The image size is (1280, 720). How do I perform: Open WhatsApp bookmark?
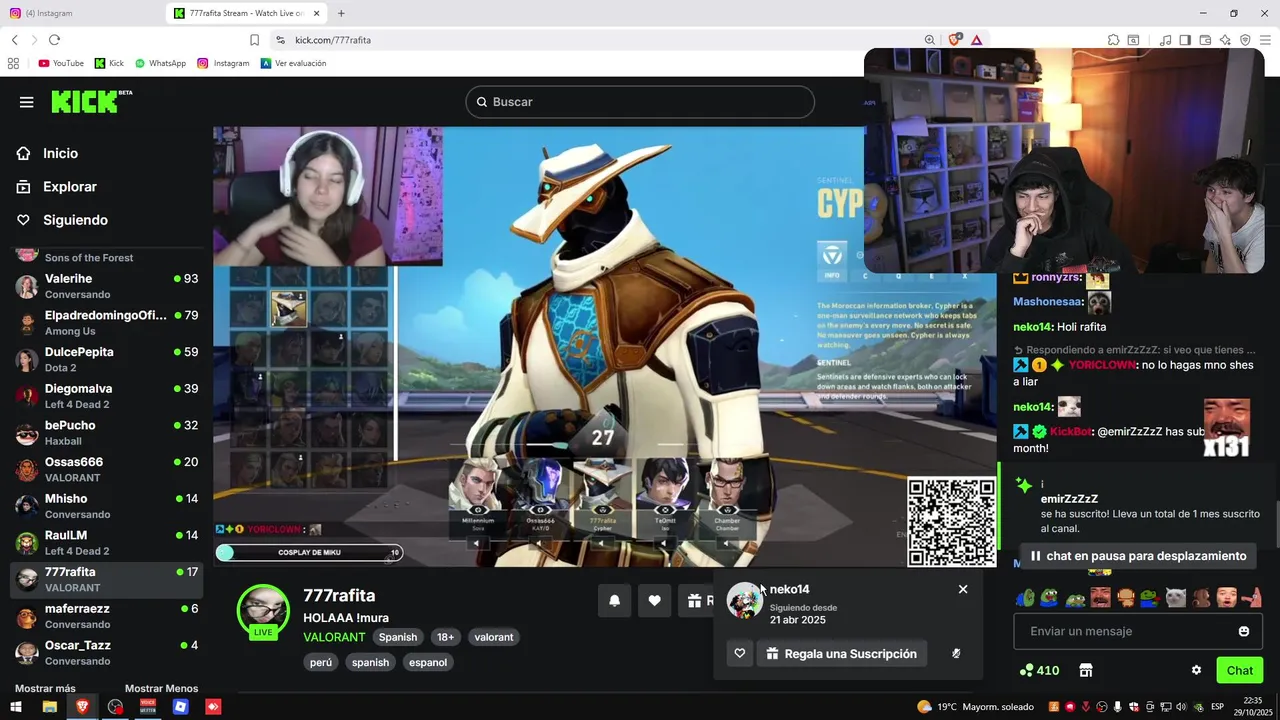click(160, 63)
